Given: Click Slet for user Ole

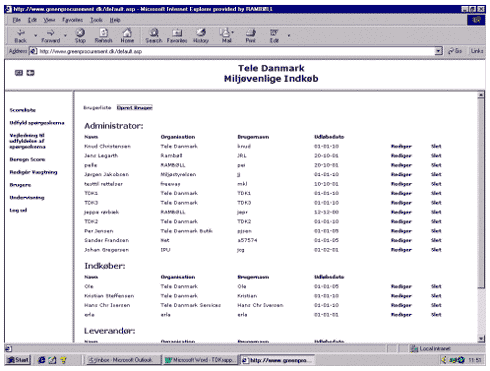Looking at the screenshot, I should 436,286.
